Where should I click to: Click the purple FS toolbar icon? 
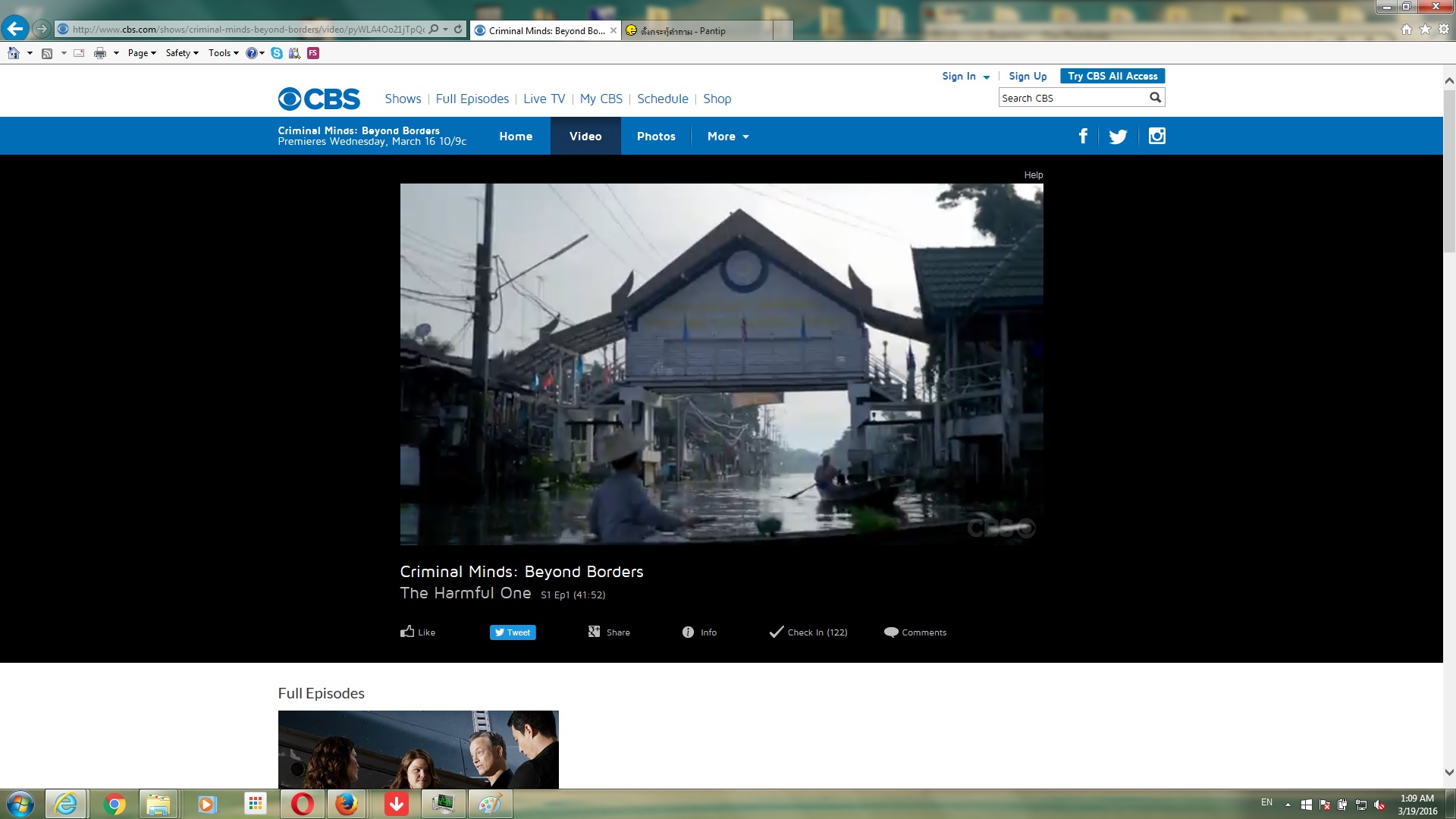pyautogui.click(x=313, y=53)
